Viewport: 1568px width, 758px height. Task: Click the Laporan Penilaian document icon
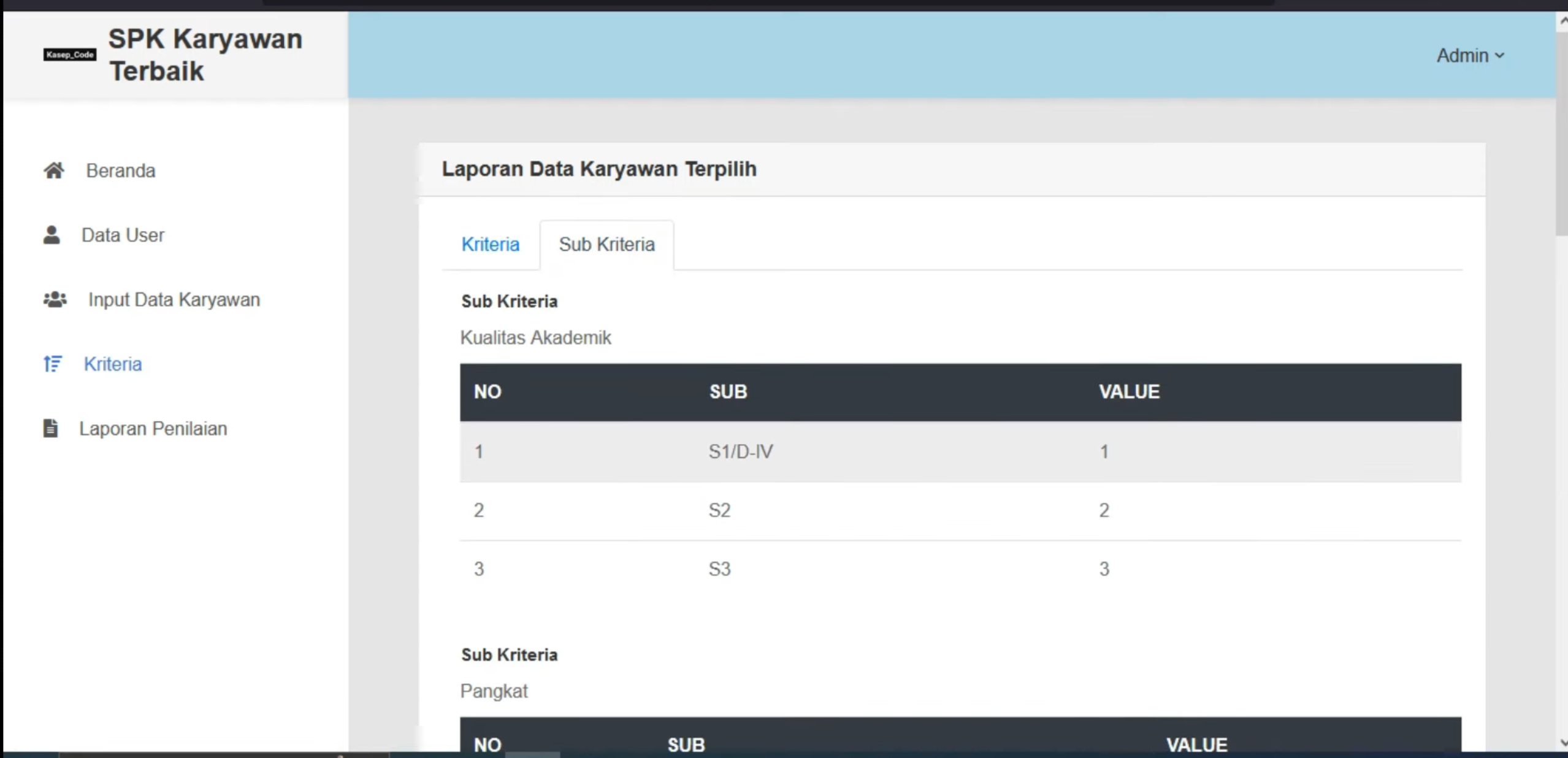tap(51, 428)
